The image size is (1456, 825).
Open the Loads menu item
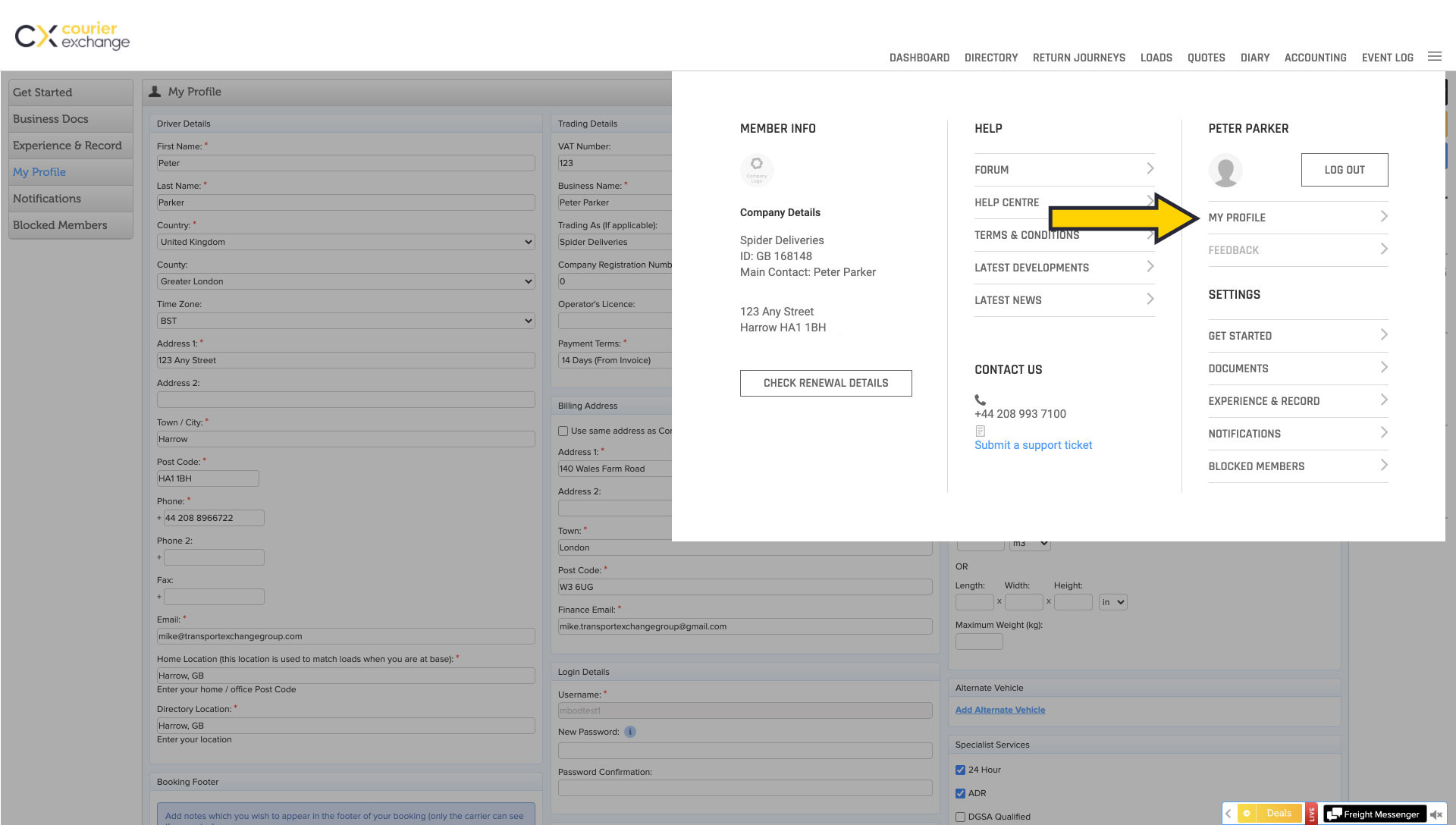1156,58
